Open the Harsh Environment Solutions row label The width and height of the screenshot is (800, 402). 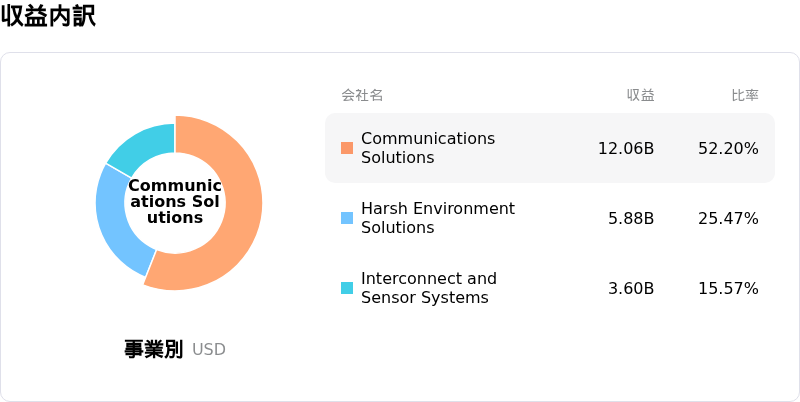coord(438,218)
